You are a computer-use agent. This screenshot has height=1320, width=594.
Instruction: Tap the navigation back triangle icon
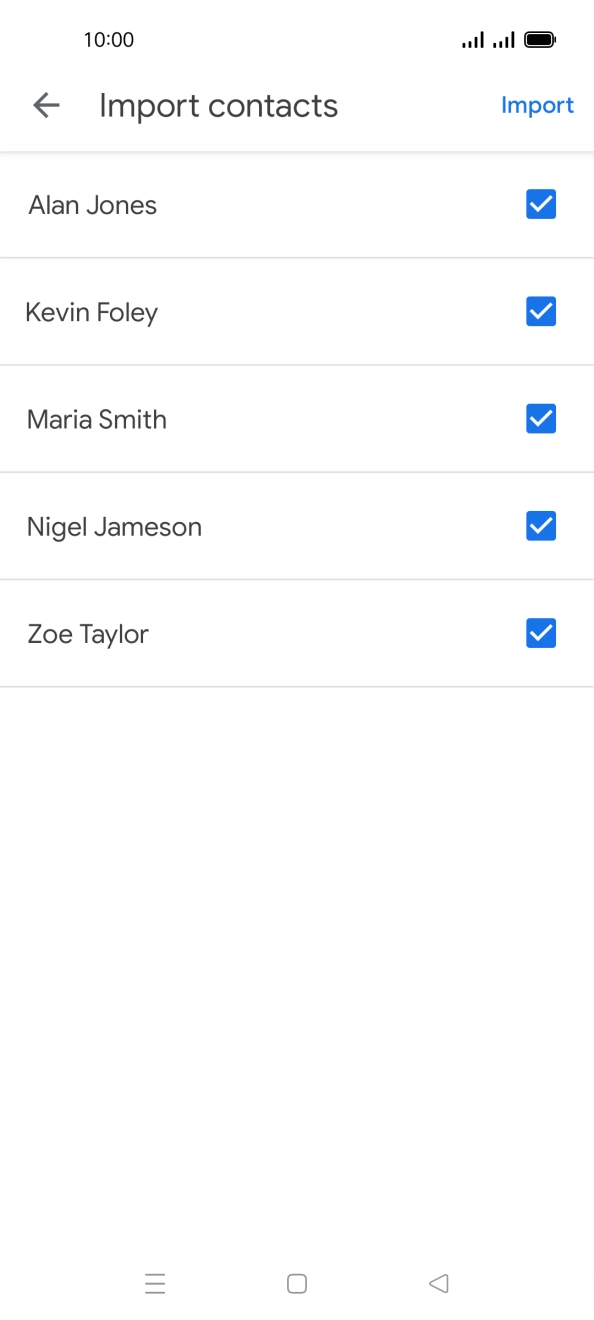click(x=438, y=1283)
